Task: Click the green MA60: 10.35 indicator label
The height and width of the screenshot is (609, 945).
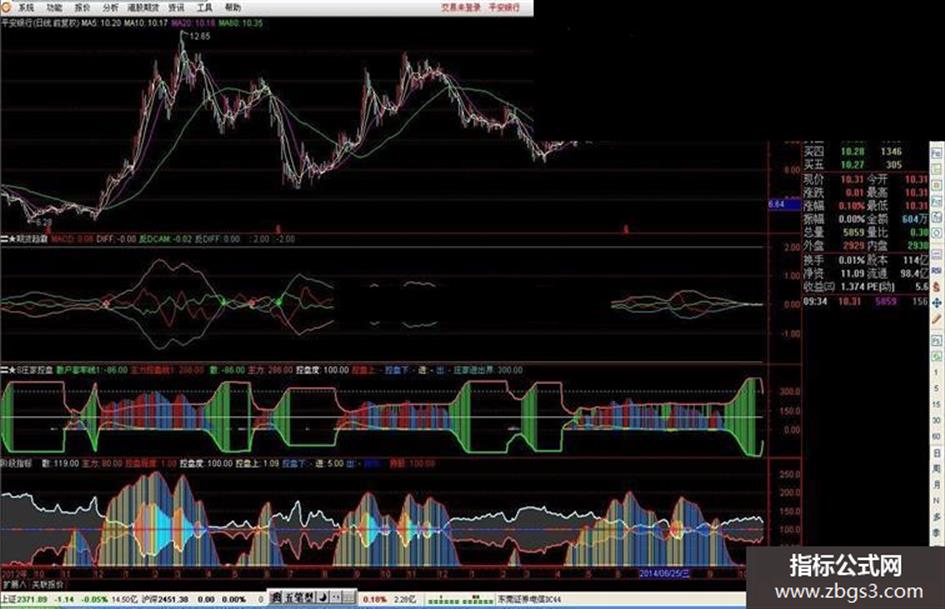Action: pos(241,23)
